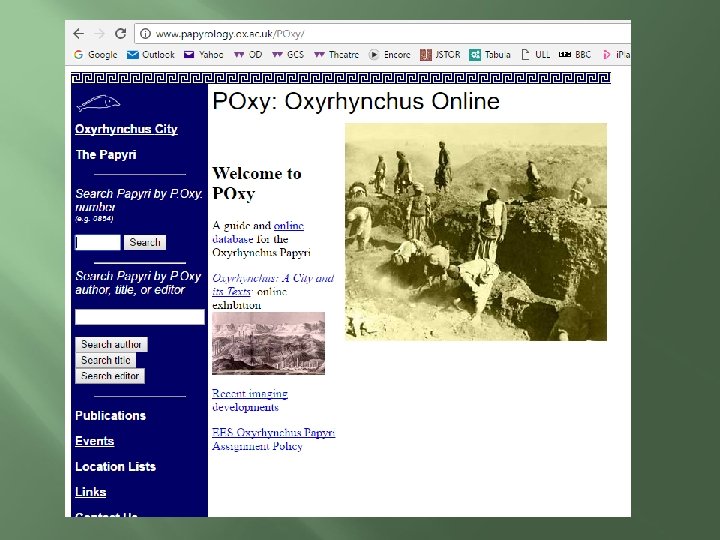Click the Search button beside number field
This screenshot has height=540, width=720.
click(x=145, y=242)
